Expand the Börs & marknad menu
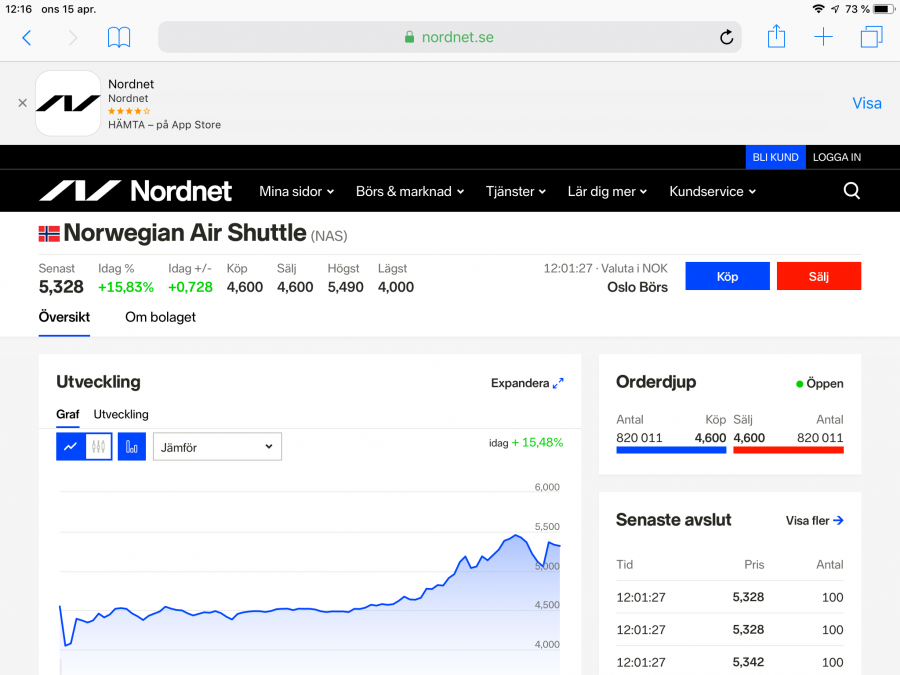Image resolution: width=900 pixels, height=675 pixels. 410,191
